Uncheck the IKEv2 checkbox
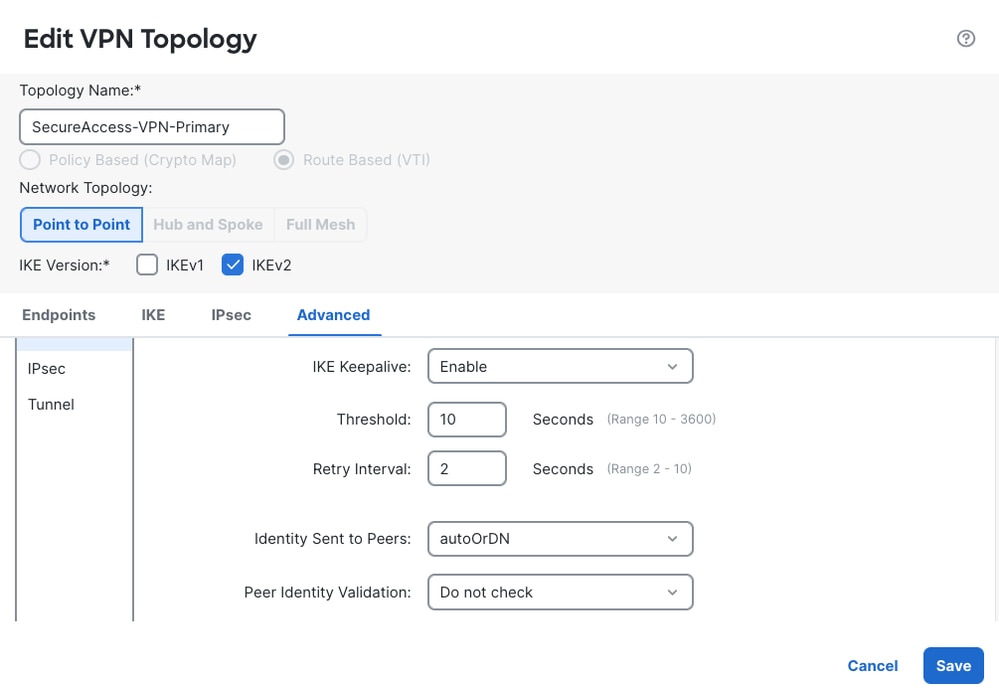 click(x=233, y=265)
